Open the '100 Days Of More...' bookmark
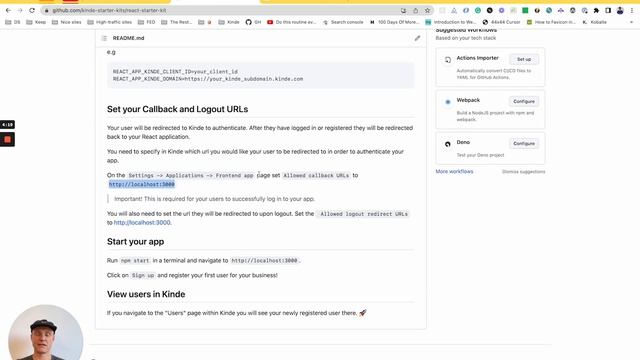640x360 pixels. [x=394, y=22]
